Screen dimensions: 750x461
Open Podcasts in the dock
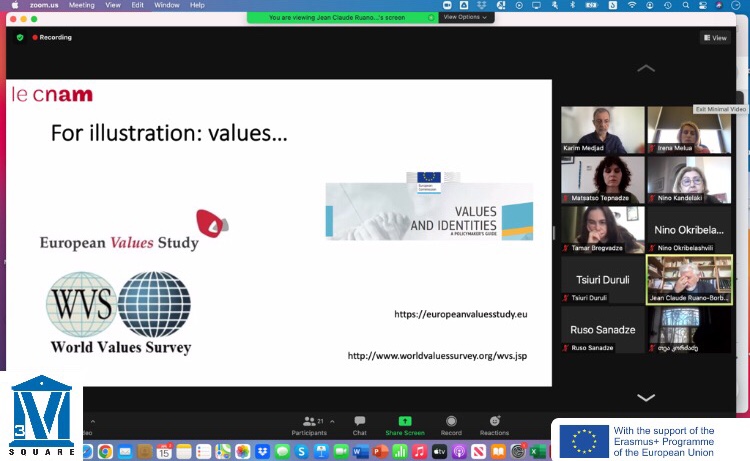(459, 451)
